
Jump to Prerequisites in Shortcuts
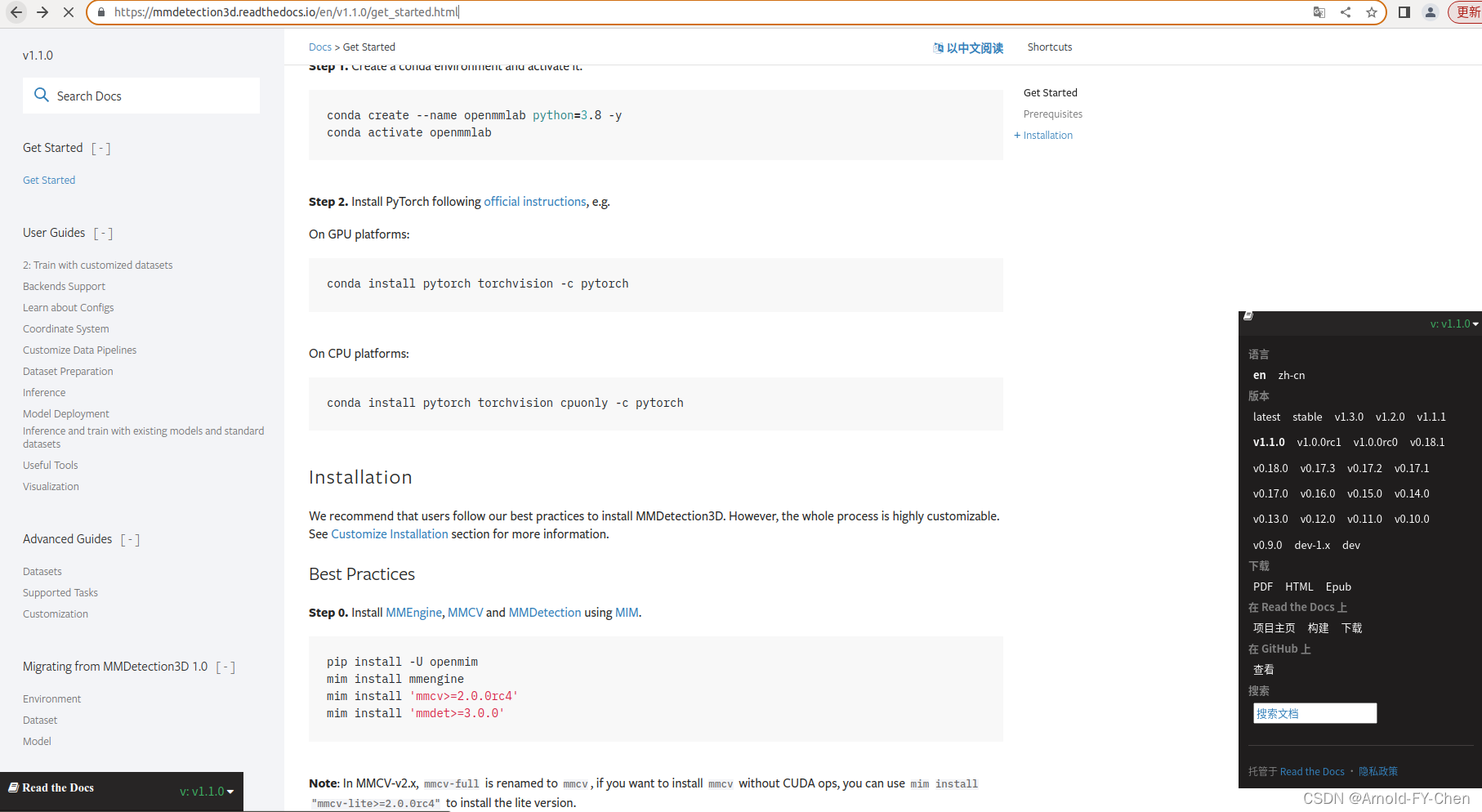[x=1053, y=114]
